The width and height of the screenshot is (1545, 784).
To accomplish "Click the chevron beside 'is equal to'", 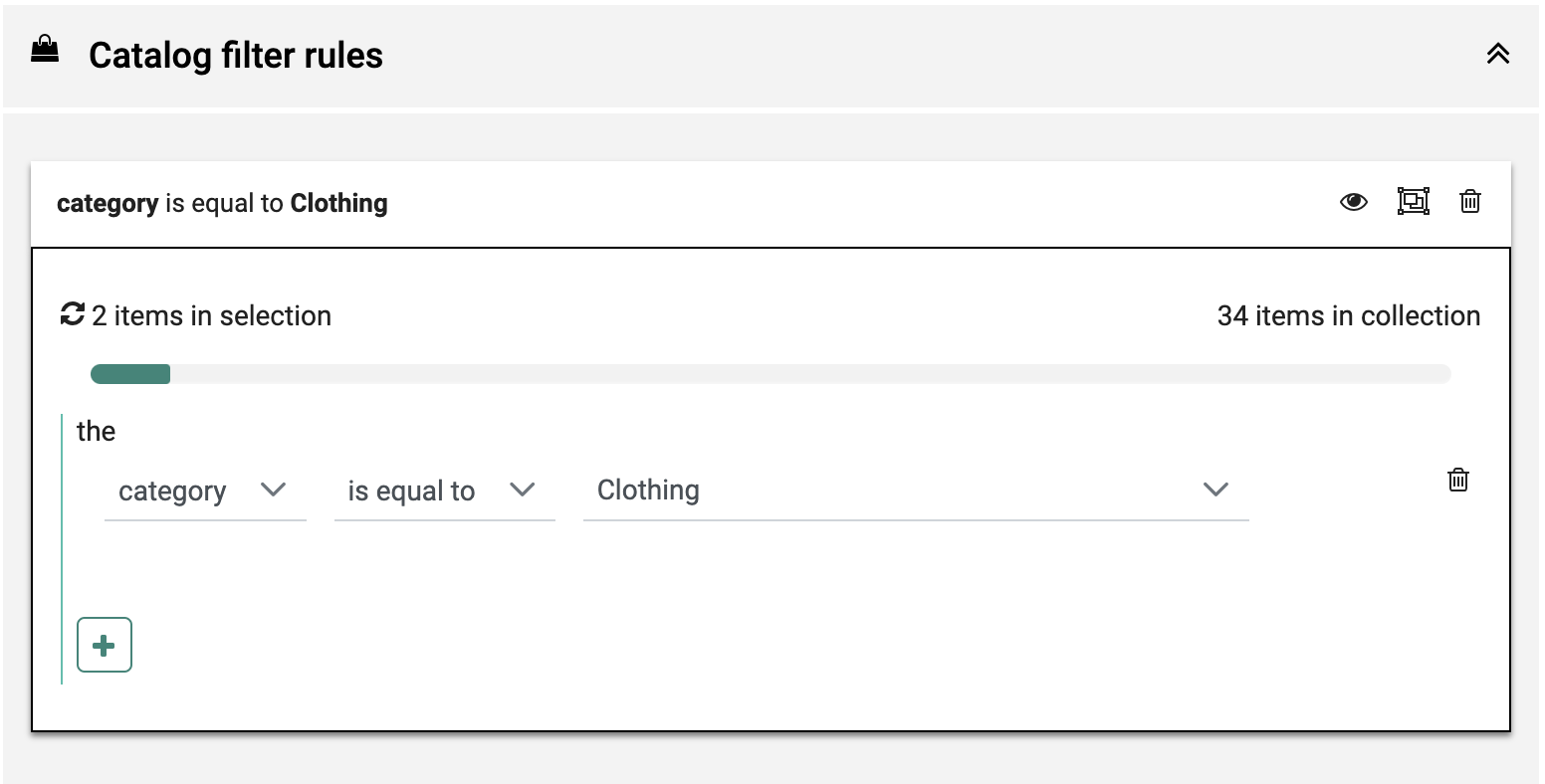I will (522, 490).
